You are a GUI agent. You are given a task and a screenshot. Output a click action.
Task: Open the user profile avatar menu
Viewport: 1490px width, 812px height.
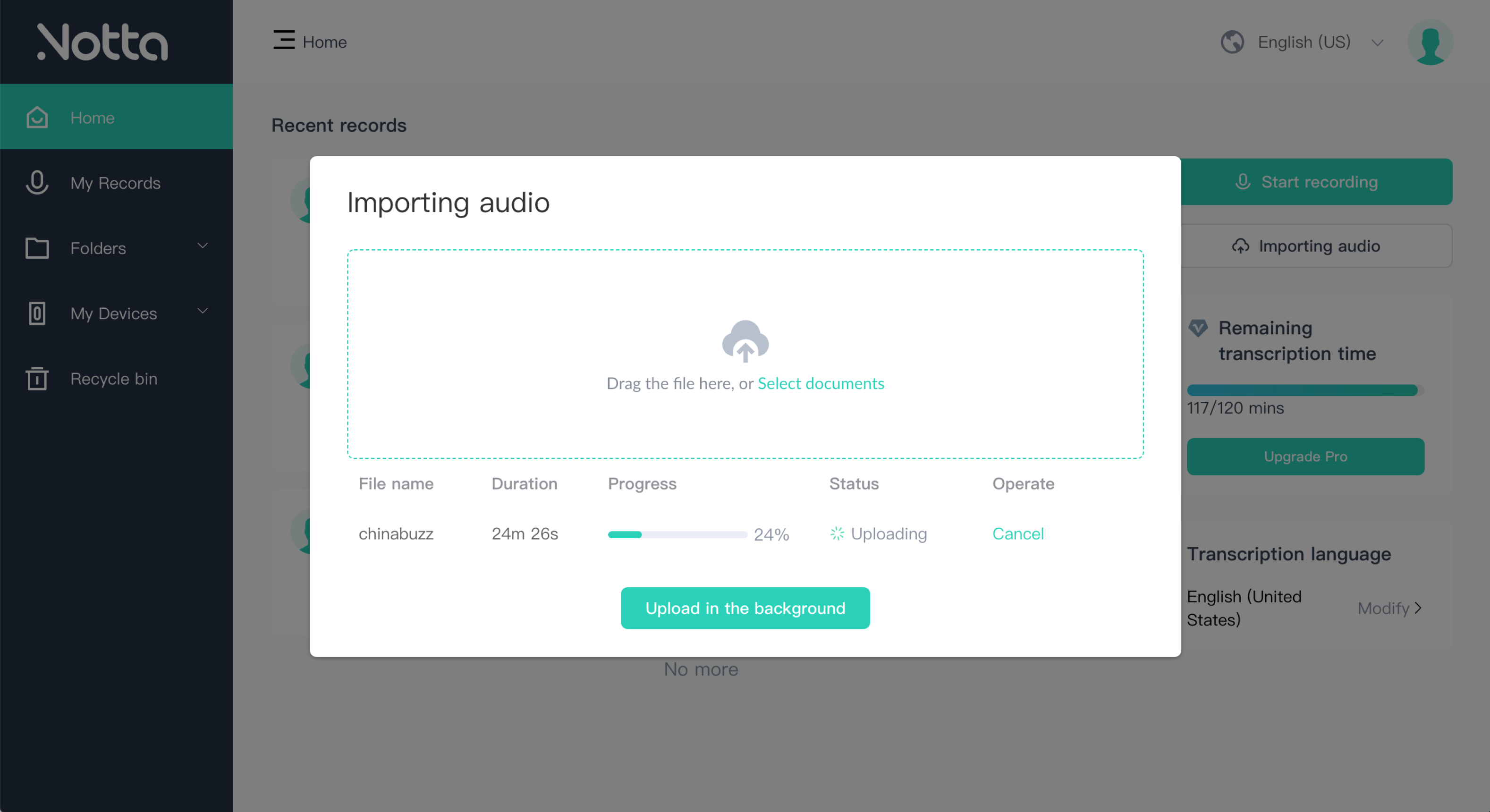[1431, 41]
